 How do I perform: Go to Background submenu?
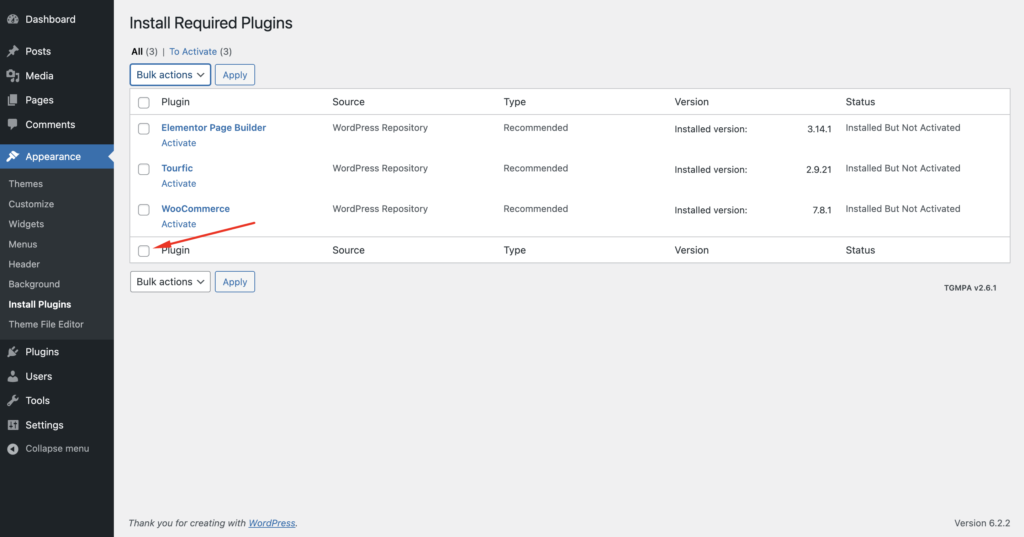click(34, 284)
